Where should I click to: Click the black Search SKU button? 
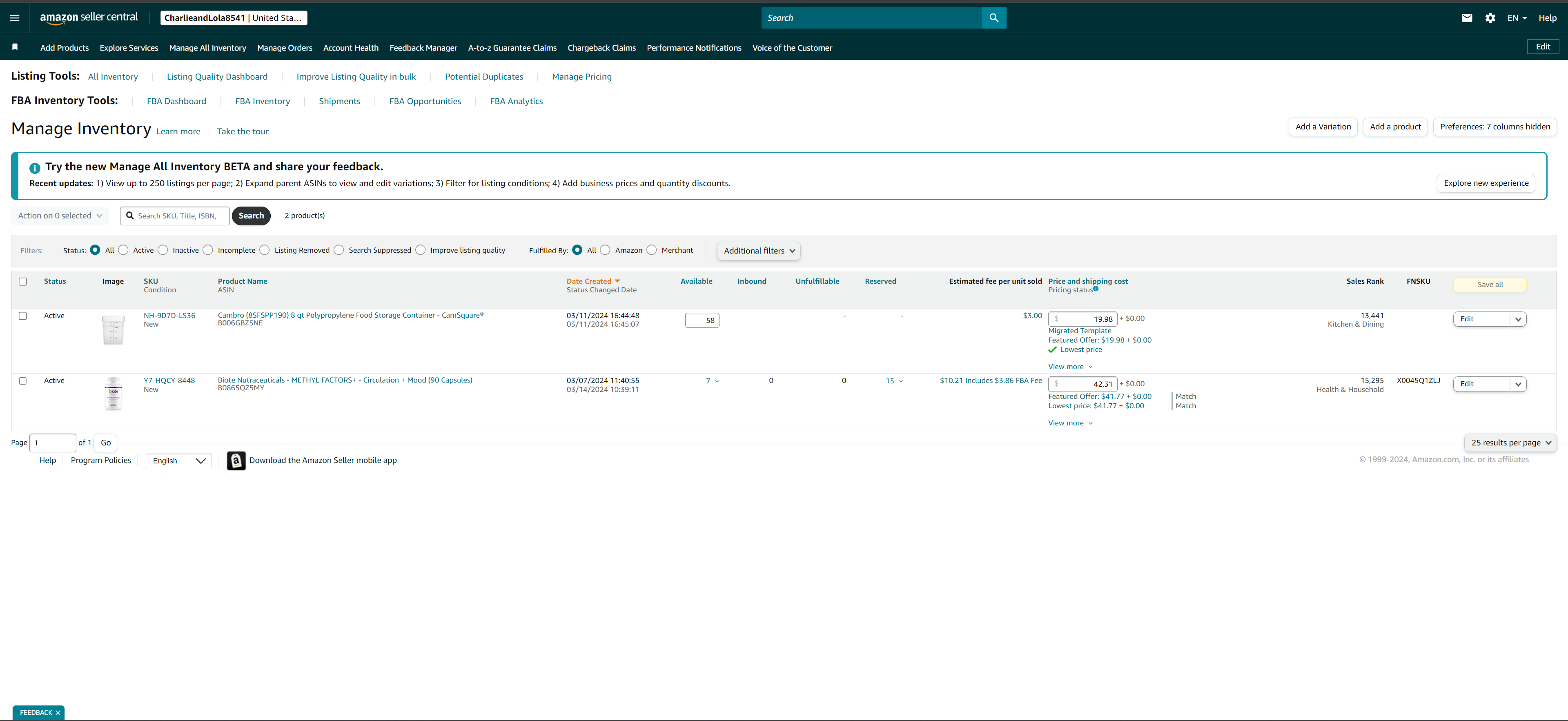(251, 216)
